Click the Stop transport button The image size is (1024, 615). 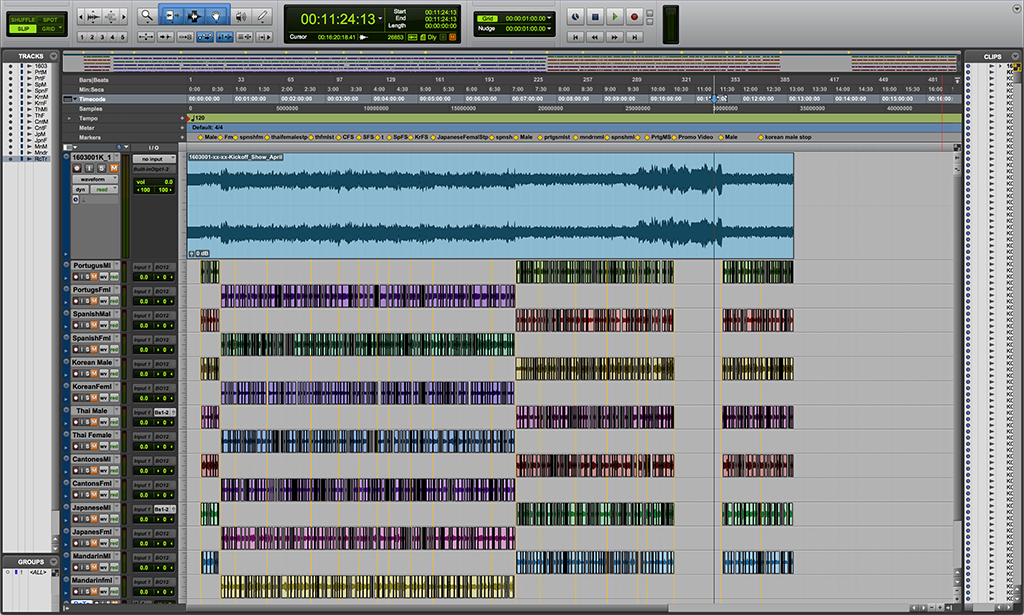coord(594,17)
